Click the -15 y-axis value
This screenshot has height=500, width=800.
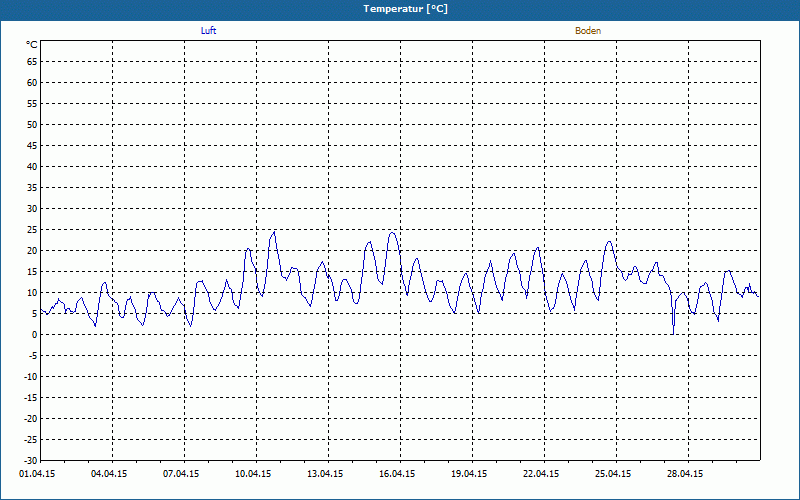coord(30,397)
